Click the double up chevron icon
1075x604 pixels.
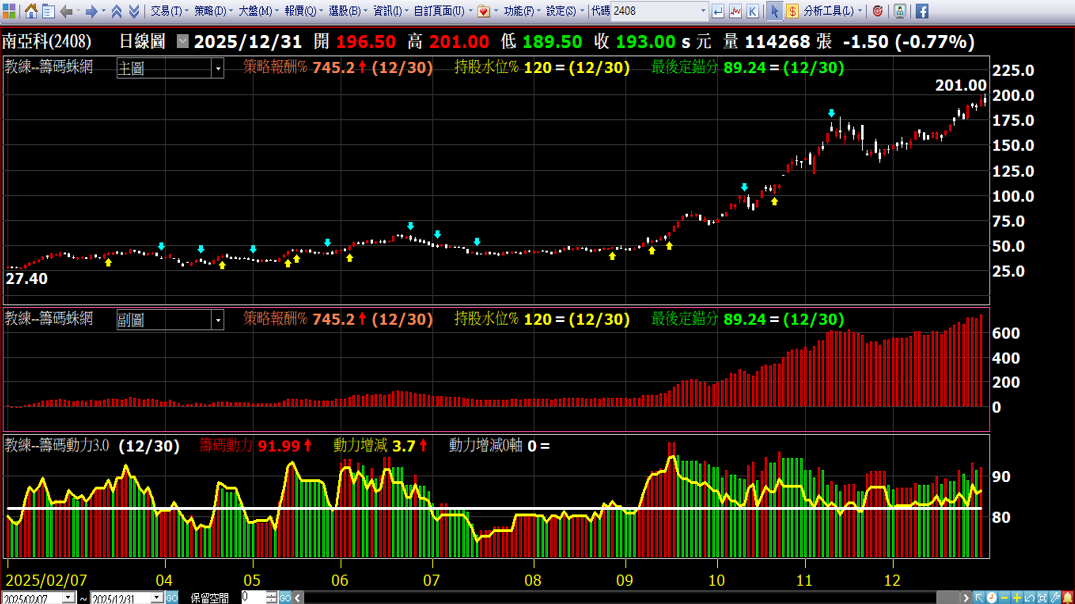(117, 11)
